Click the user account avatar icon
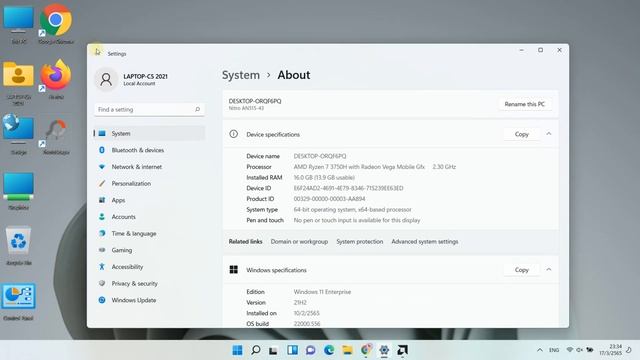 click(106, 79)
